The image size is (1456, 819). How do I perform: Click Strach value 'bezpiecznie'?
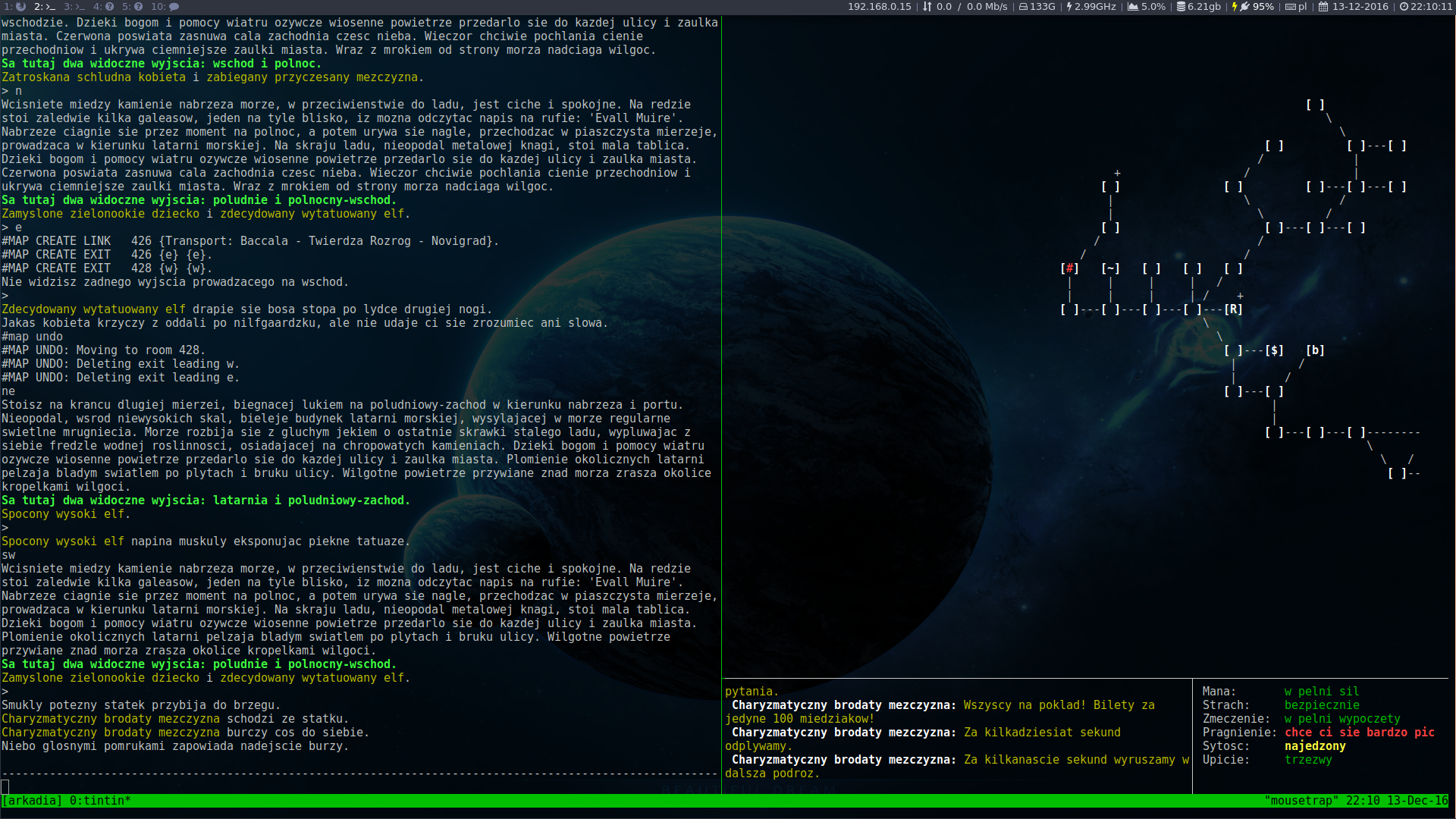coord(1322,705)
